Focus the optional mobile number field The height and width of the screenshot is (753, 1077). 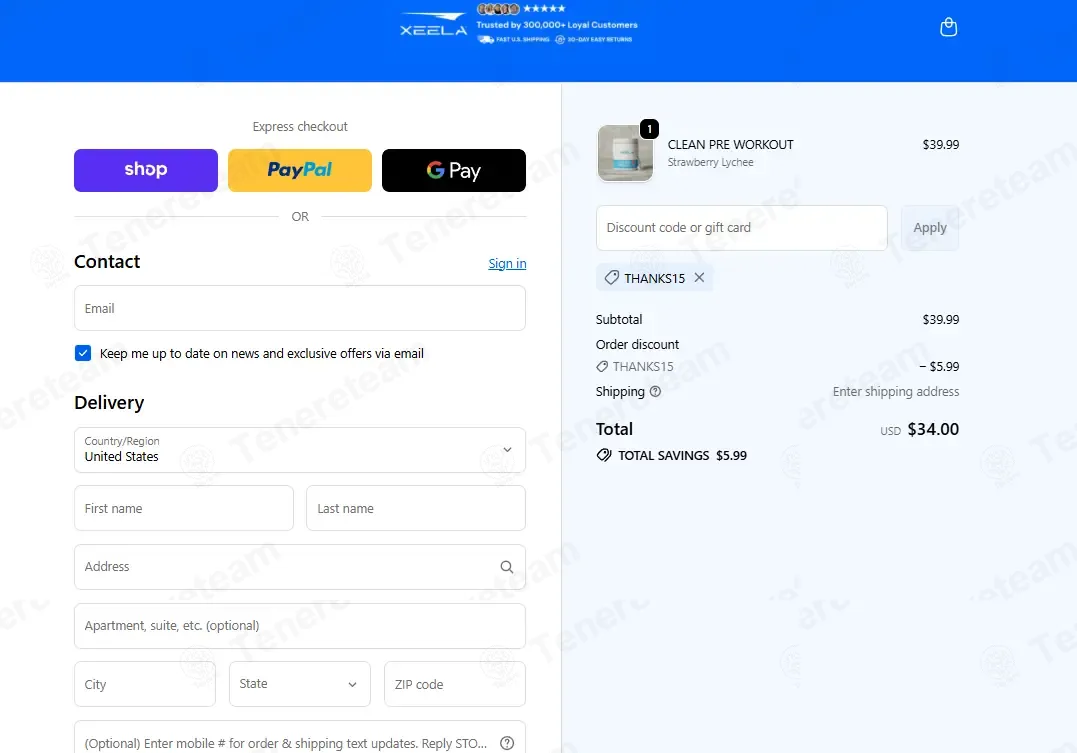[299, 739]
